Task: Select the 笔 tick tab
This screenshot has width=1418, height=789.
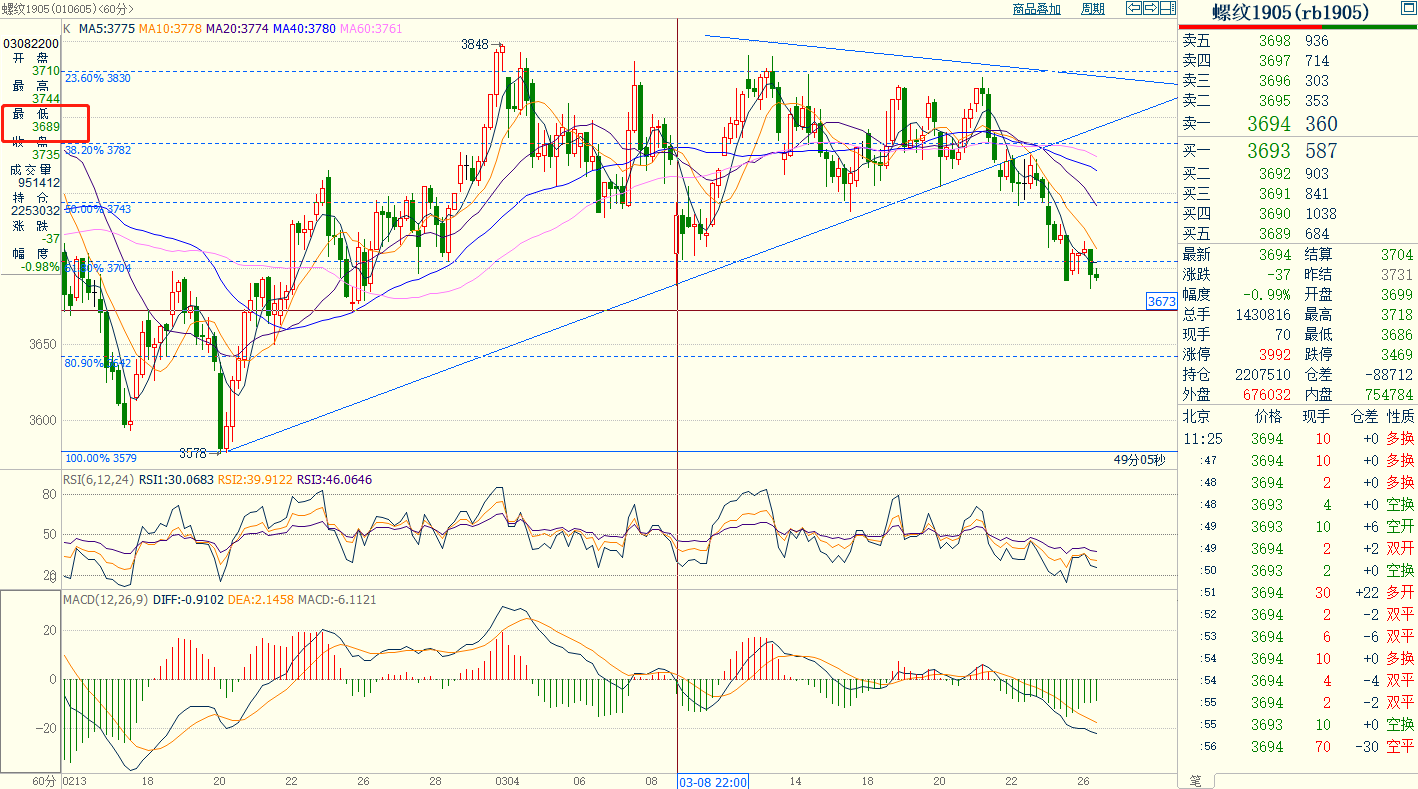Action: tap(1195, 780)
